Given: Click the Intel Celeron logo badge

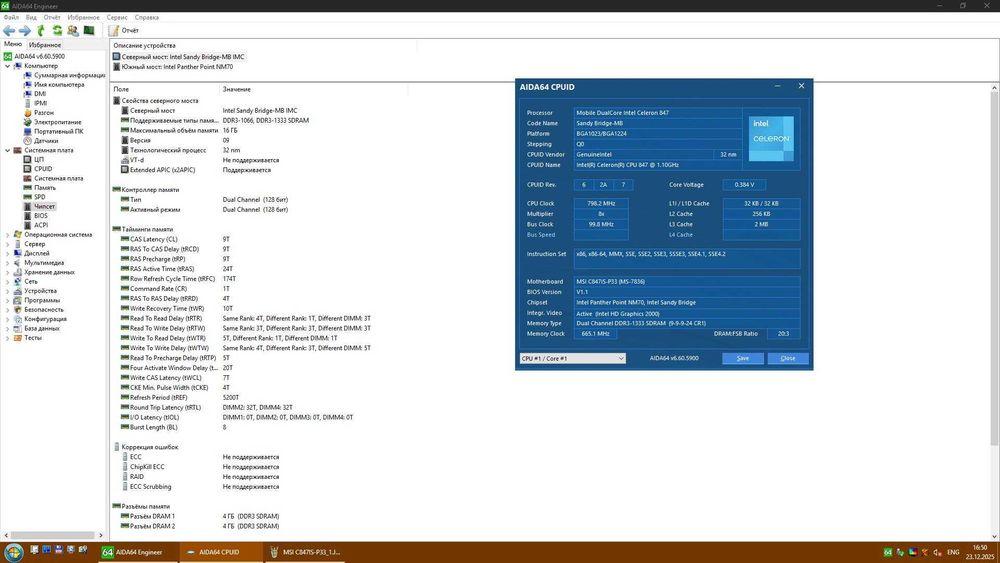Looking at the screenshot, I should click(771, 138).
